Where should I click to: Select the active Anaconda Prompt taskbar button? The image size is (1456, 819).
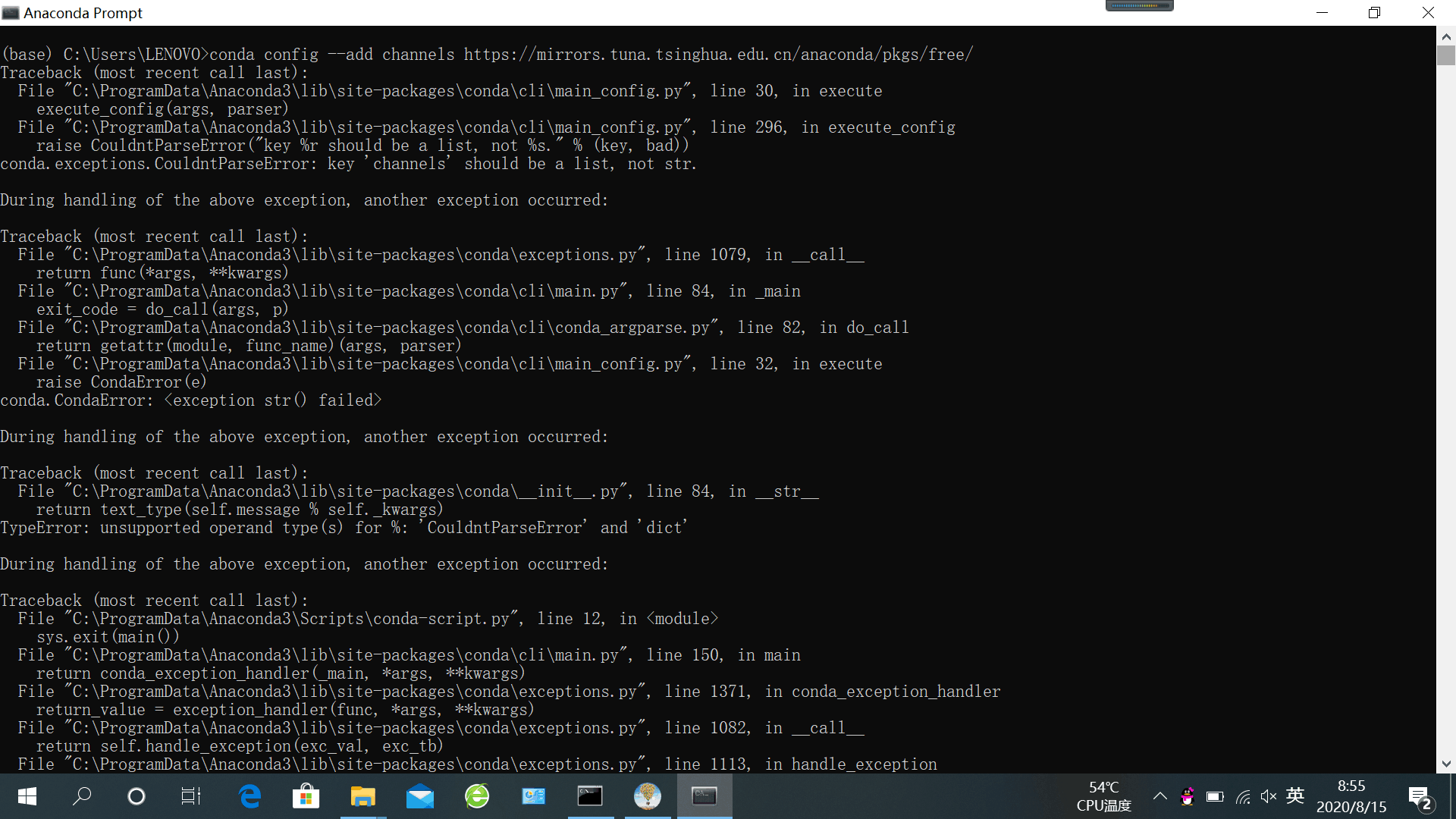click(x=704, y=796)
